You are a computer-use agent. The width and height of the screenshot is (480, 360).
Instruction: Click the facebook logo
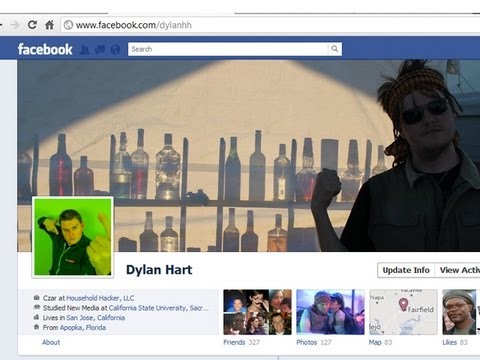click(x=45, y=49)
